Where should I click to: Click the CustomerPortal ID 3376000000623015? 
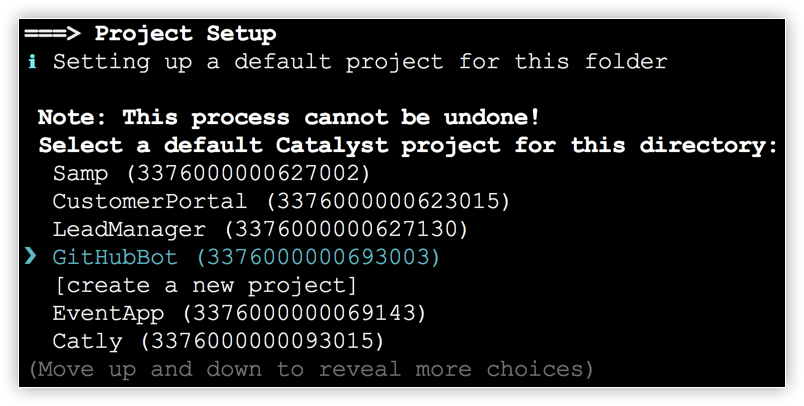(x=387, y=202)
